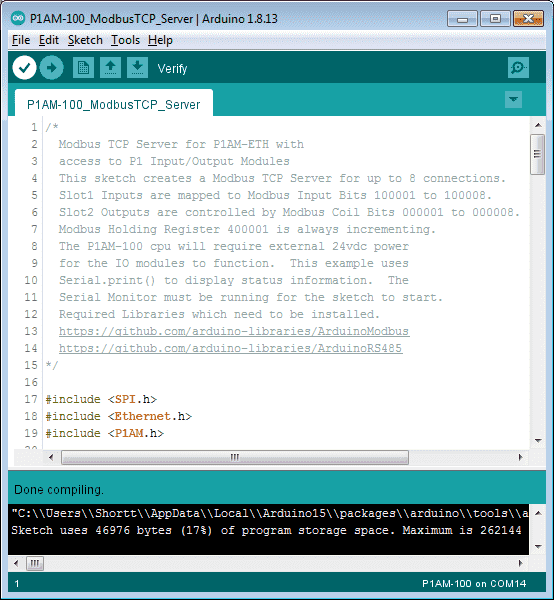Viewport: 554px width, 600px height.
Task: Open the Help menu
Action: 160,40
